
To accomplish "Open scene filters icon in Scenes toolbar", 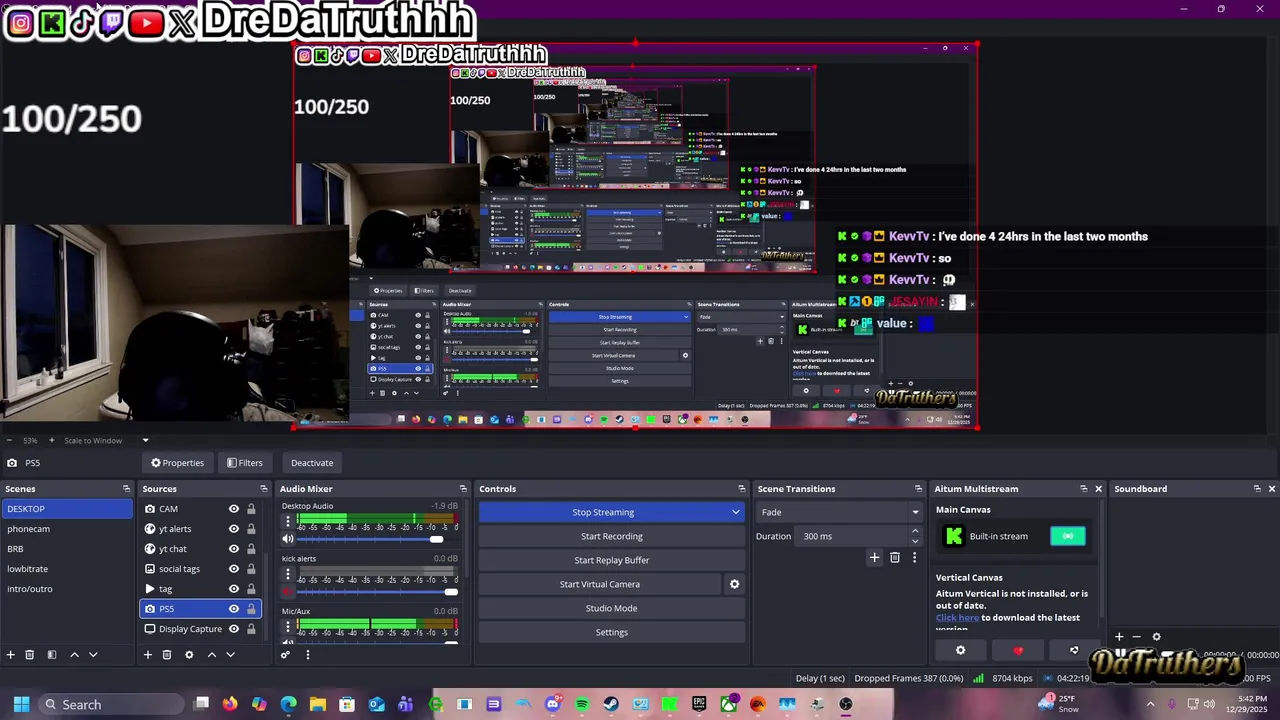I will tap(51, 655).
